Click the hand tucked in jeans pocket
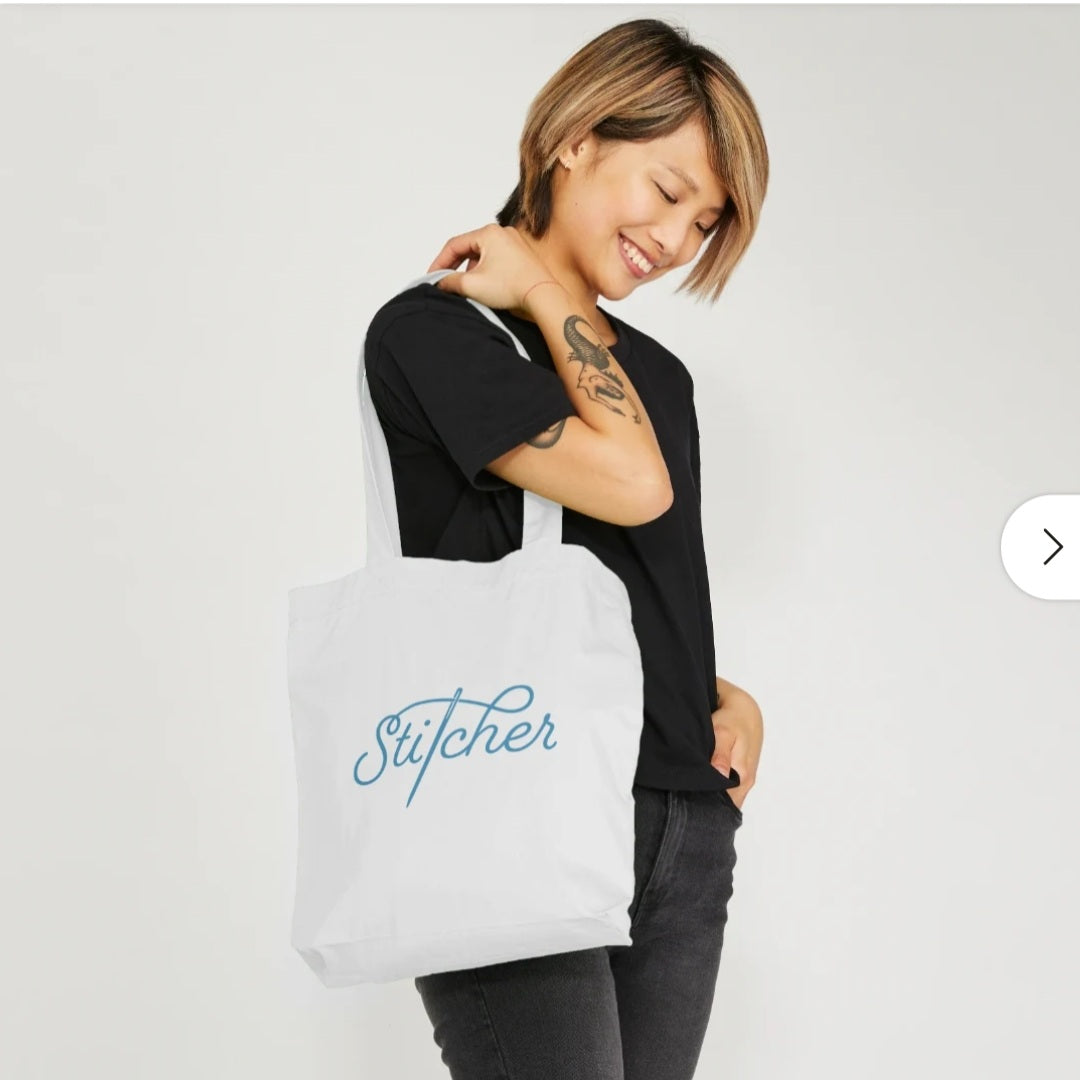Screen dimensions: 1080x1080 click(736, 736)
